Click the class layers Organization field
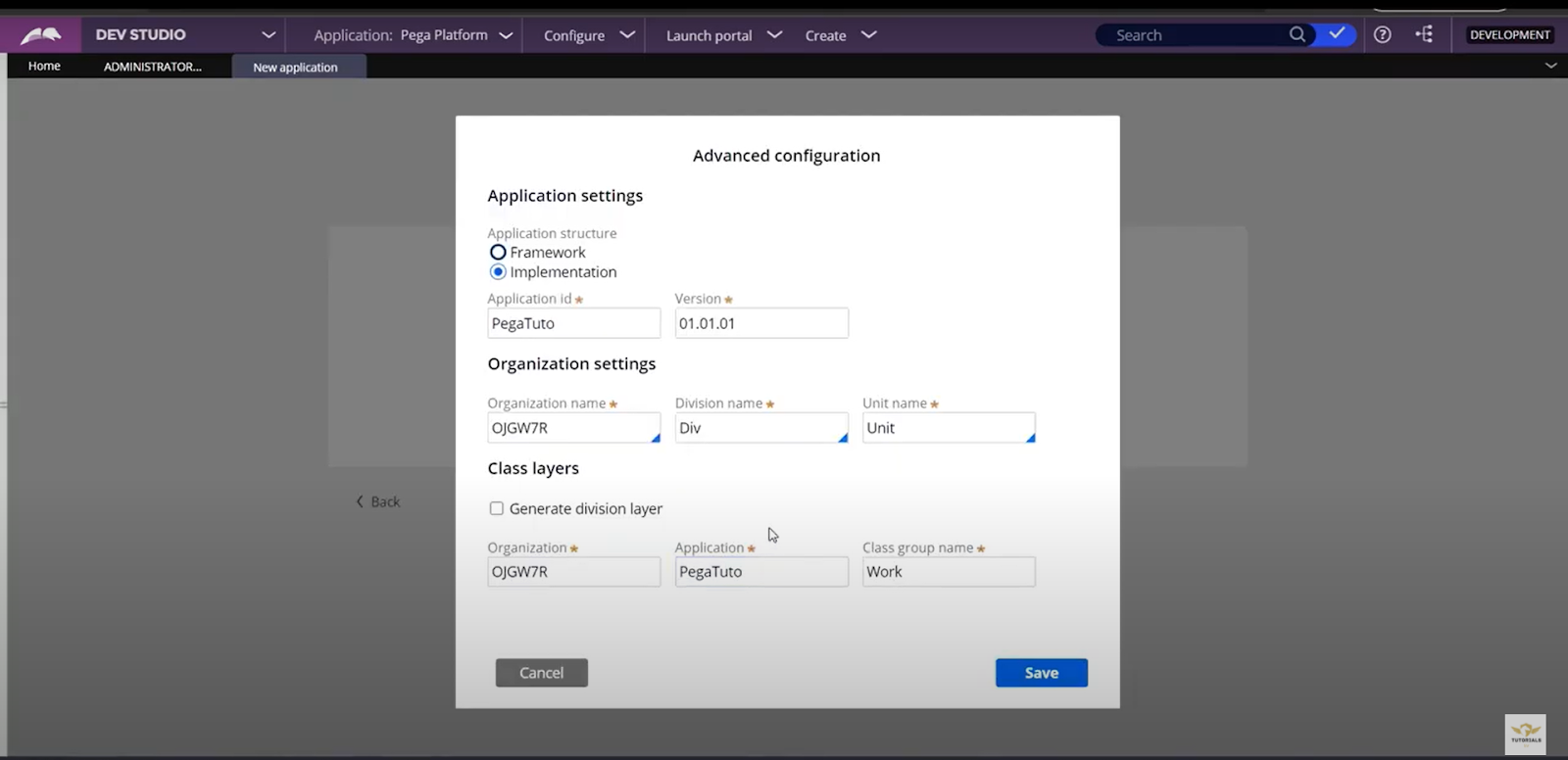Screen dimensions: 1568x760 574,572
